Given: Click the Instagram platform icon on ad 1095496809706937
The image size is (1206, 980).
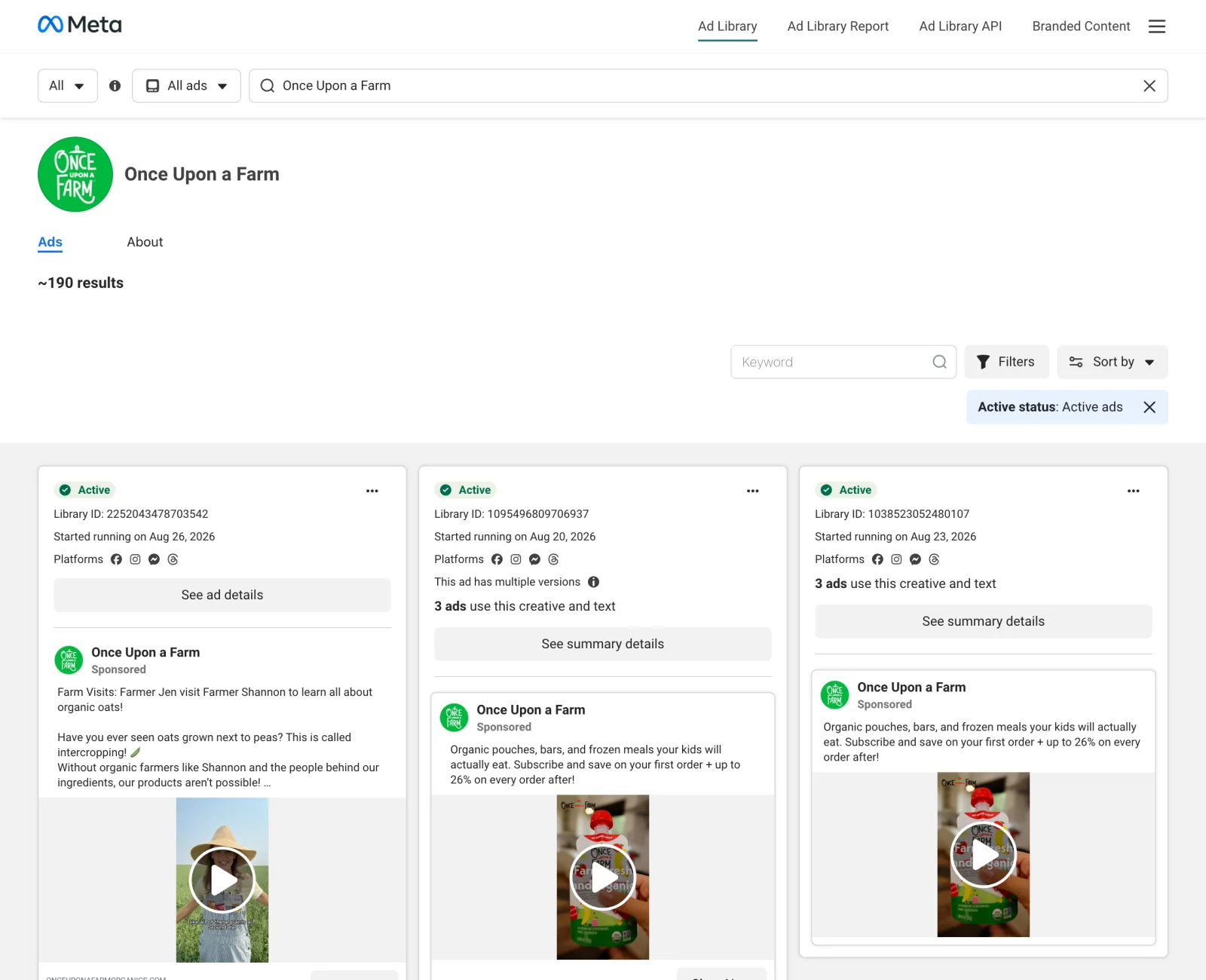Looking at the screenshot, I should click(516, 559).
